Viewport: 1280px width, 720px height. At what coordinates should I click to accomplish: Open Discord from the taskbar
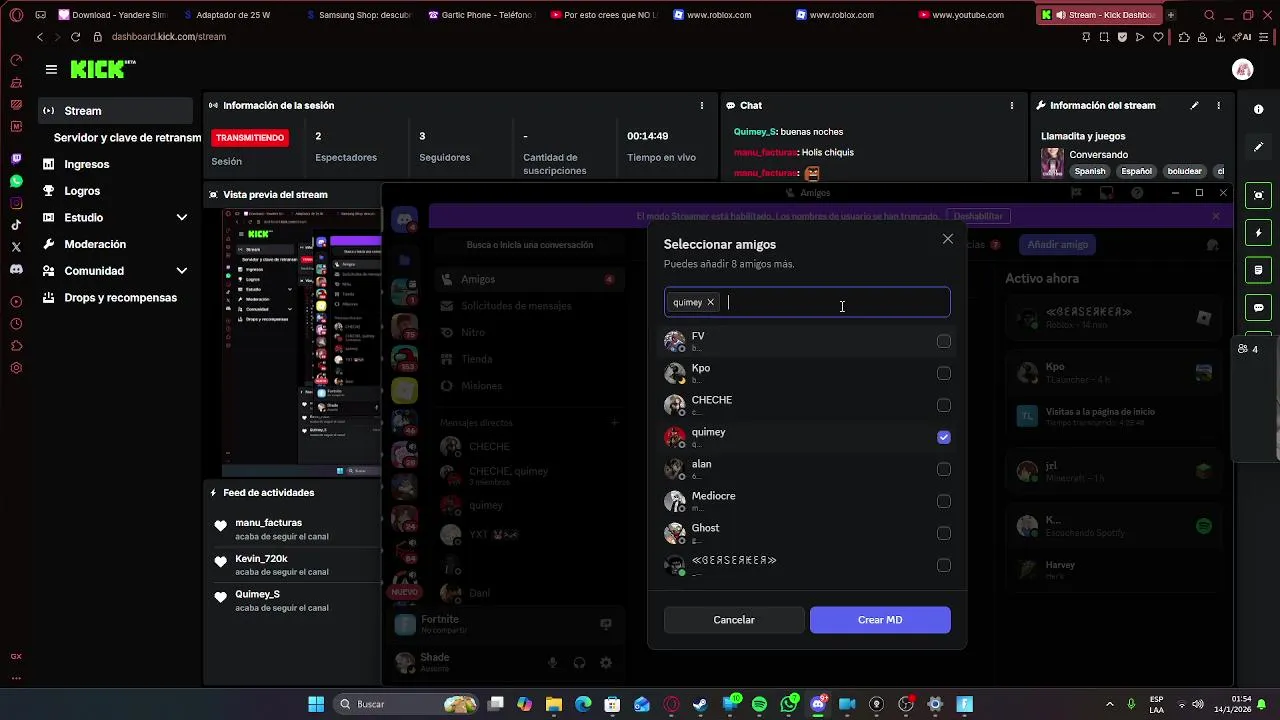point(818,704)
